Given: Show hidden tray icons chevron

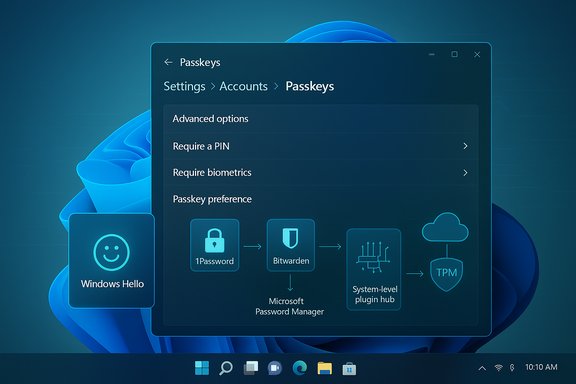Looking at the screenshot, I should [x=482, y=368].
